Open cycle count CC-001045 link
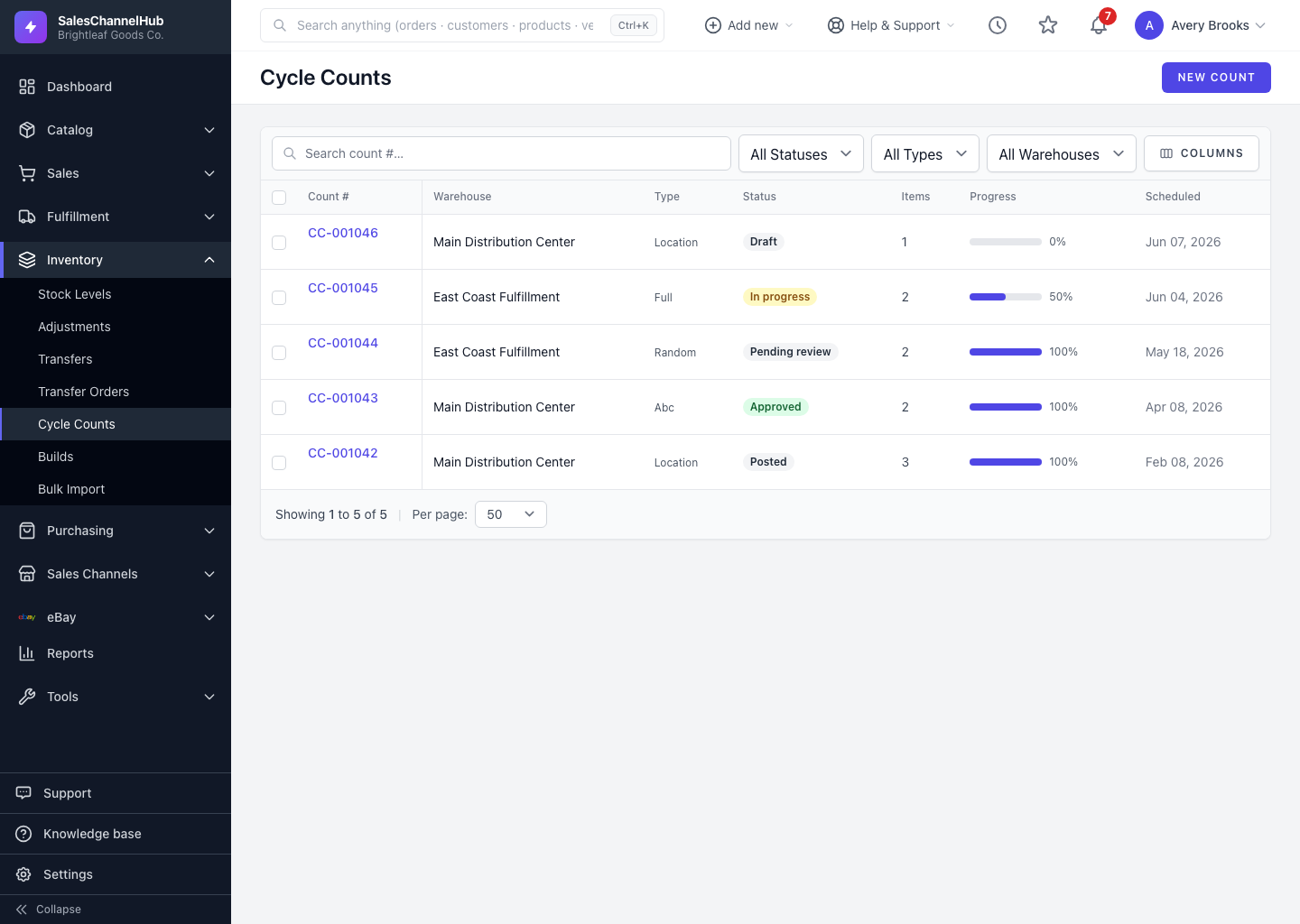The image size is (1300, 924). [x=343, y=288]
